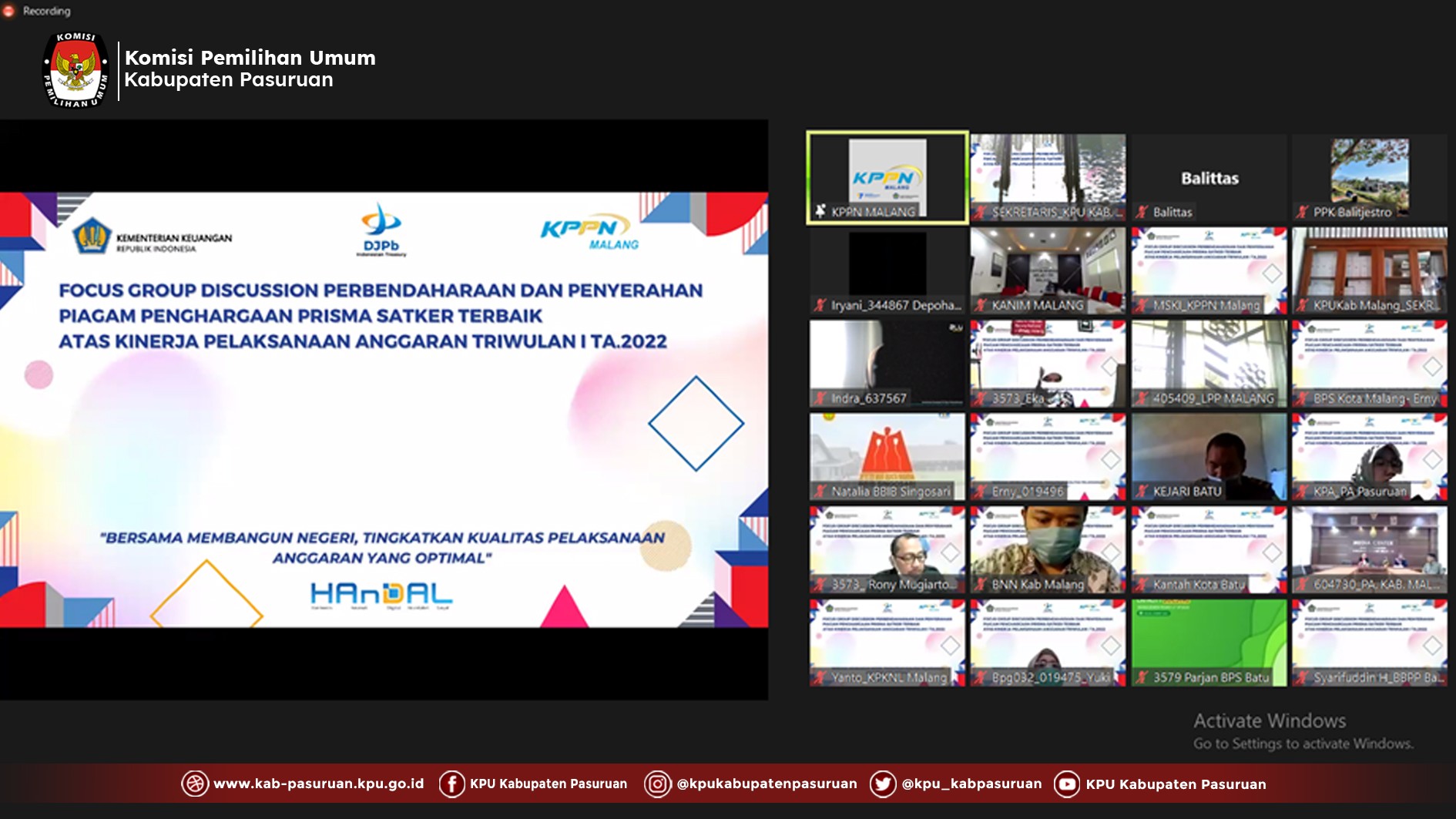The width and height of the screenshot is (1456, 819).
Task: Open www.kab-pasuruan.kpu.go.id link
Action: click(x=318, y=784)
